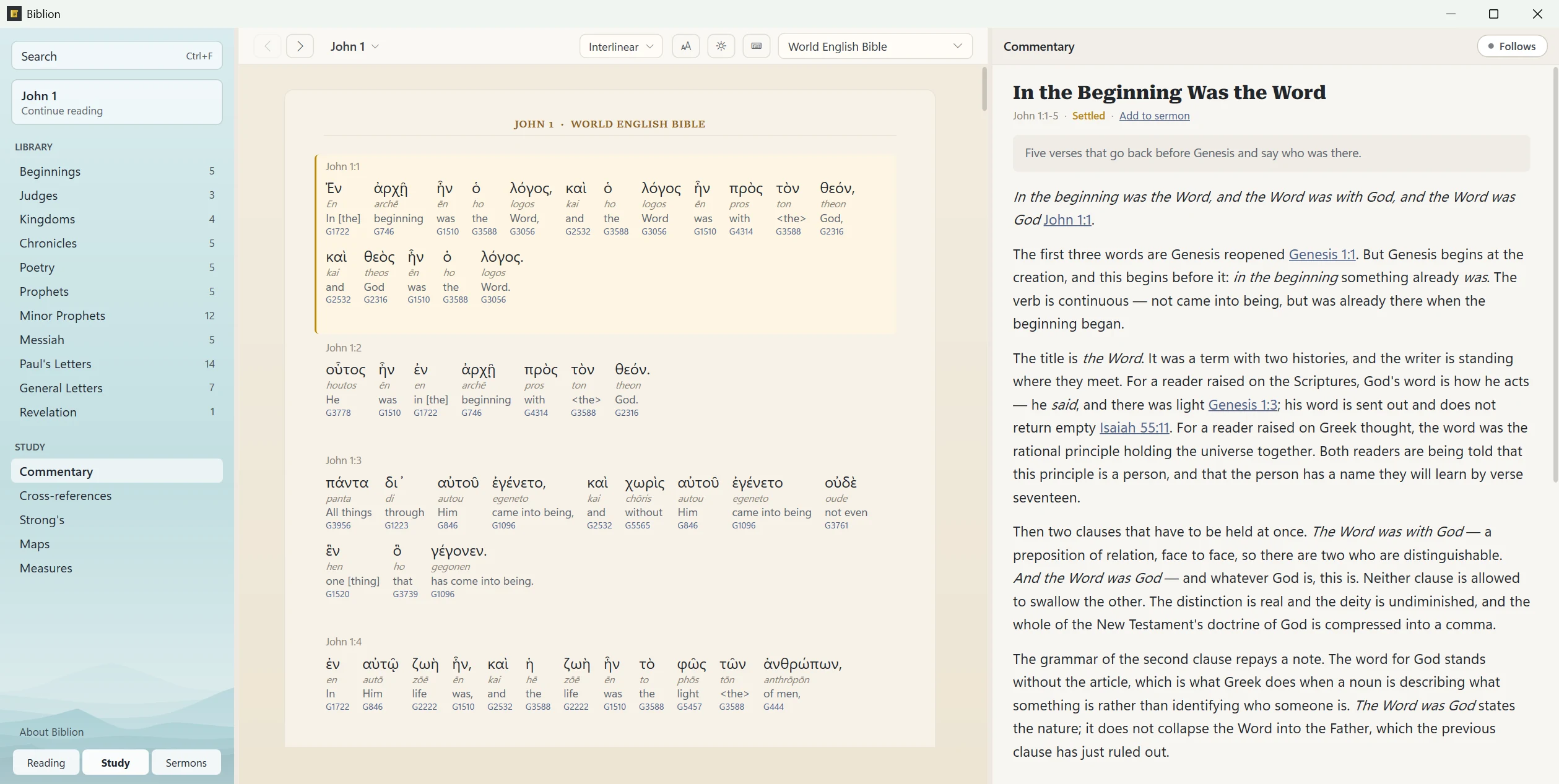This screenshot has width=1559, height=784.
Task: Open Prophets library section
Action: pos(117,291)
